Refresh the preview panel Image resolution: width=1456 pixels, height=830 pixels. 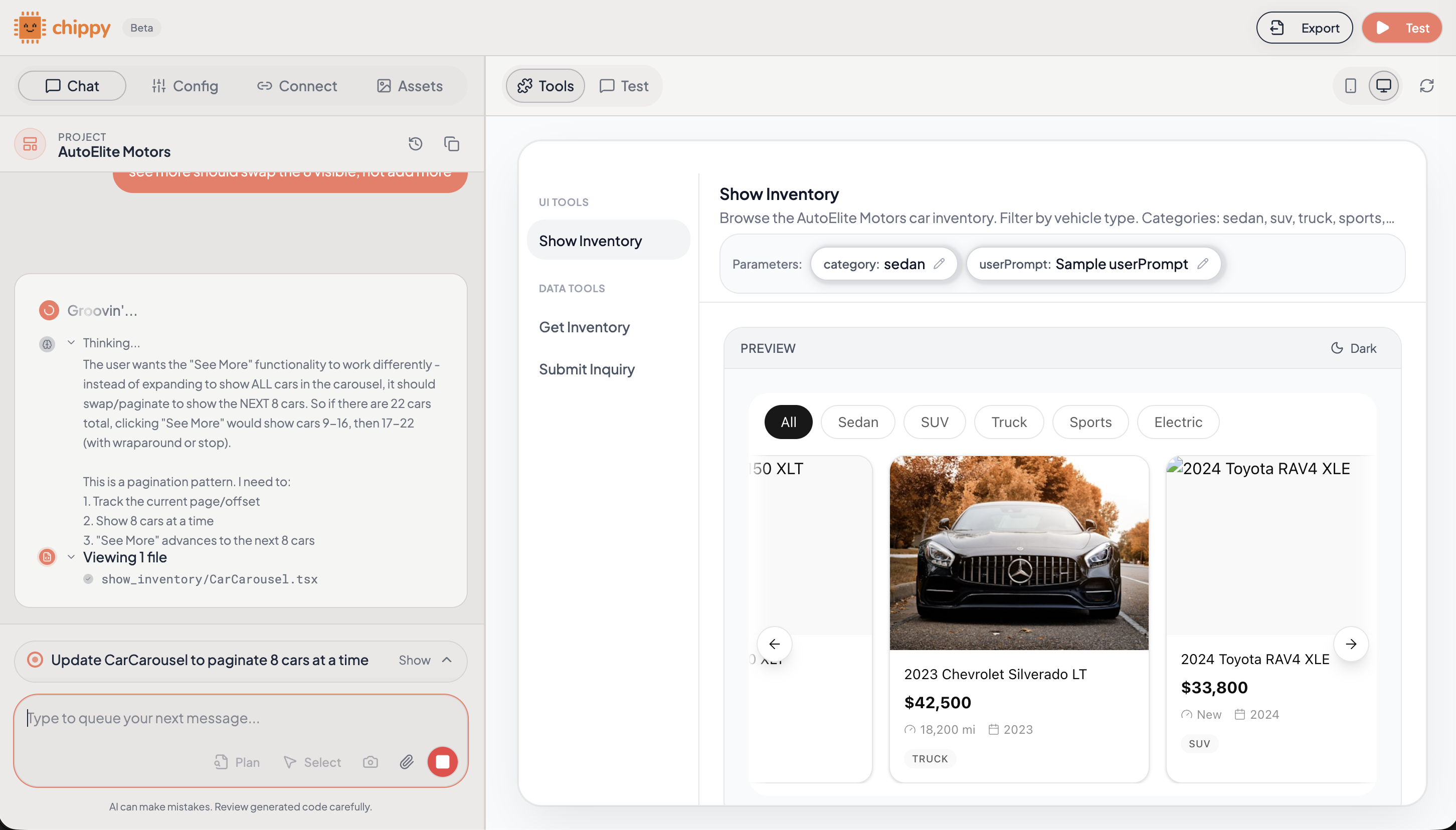pyautogui.click(x=1426, y=86)
